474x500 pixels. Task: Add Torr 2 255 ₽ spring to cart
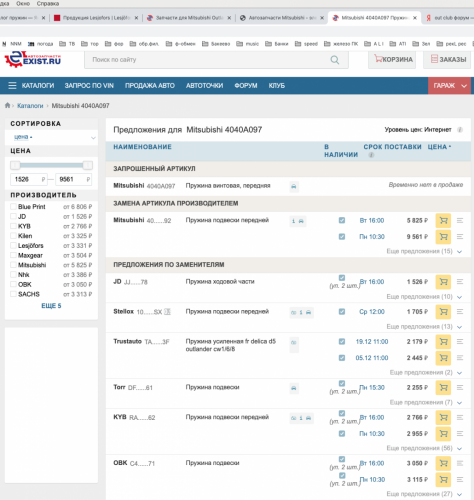(443, 388)
